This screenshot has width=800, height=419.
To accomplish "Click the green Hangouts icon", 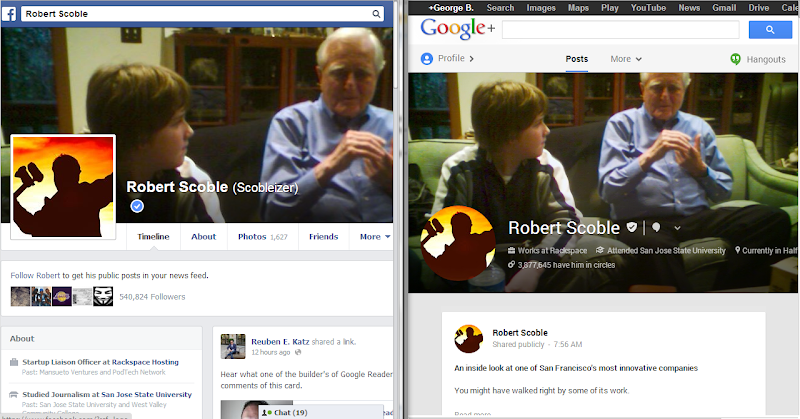I will click(735, 59).
